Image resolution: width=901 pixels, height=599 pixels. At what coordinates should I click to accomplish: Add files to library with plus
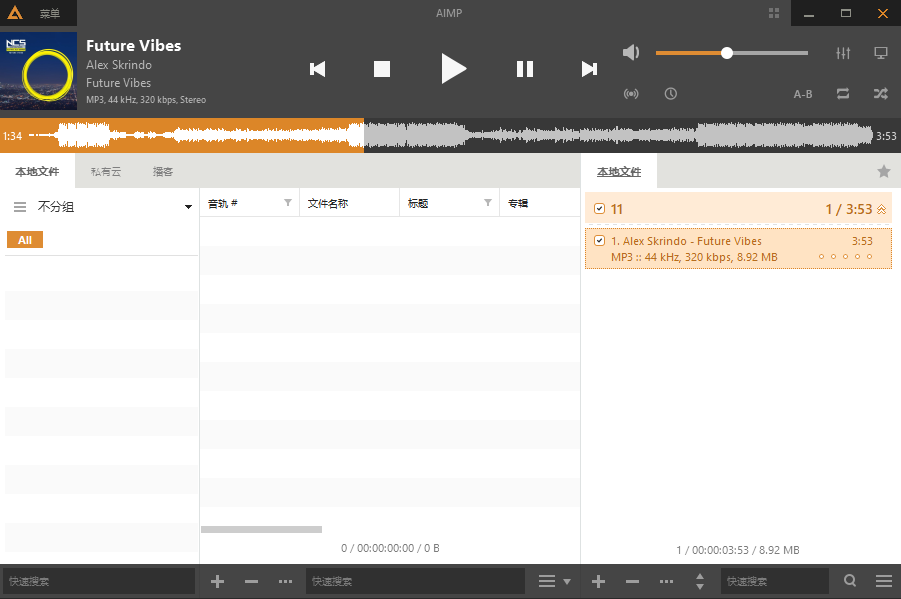click(217, 582)
